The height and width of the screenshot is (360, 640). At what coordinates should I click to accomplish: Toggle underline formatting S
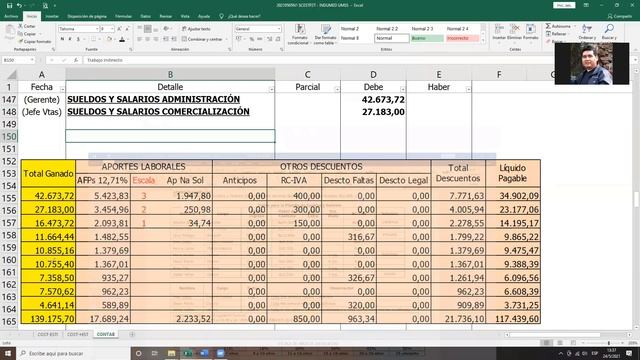(x=78, y=40)
